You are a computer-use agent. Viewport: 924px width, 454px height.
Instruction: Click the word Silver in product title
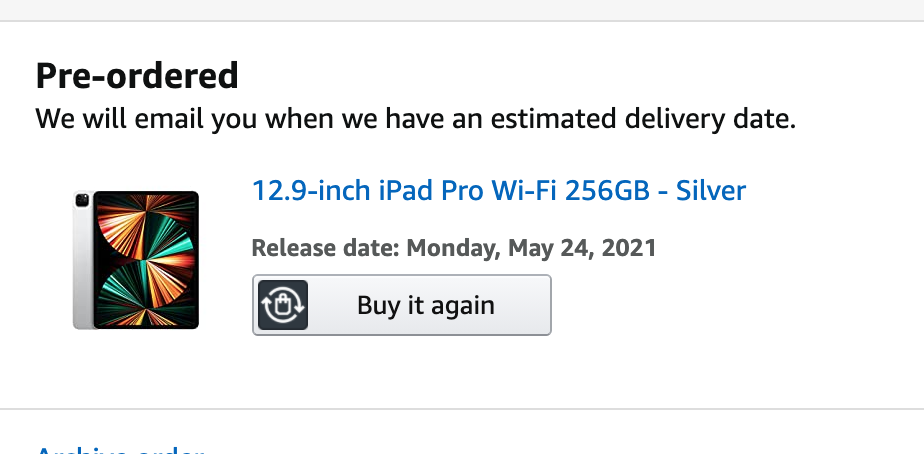pyautogui.click(x=711, y=190)
